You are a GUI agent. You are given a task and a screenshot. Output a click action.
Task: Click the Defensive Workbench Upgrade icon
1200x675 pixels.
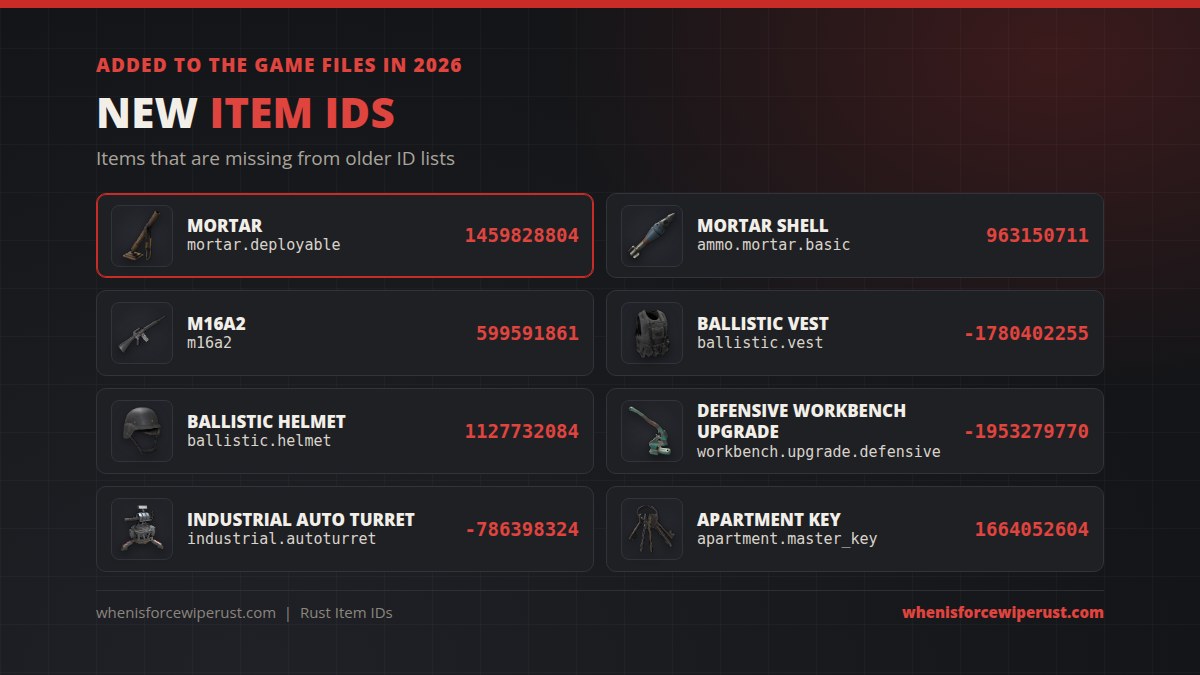coord(652,431)
